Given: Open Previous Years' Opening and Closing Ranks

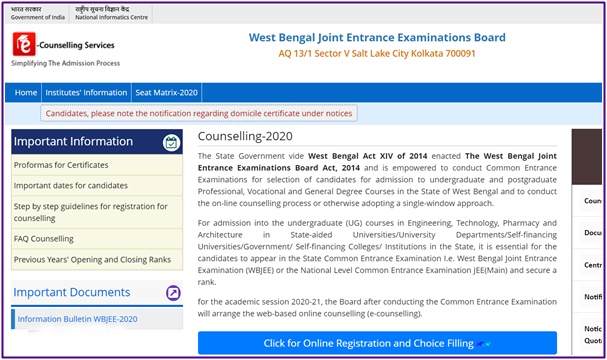Looking at the screenshot, I should (x=97, y=259).
